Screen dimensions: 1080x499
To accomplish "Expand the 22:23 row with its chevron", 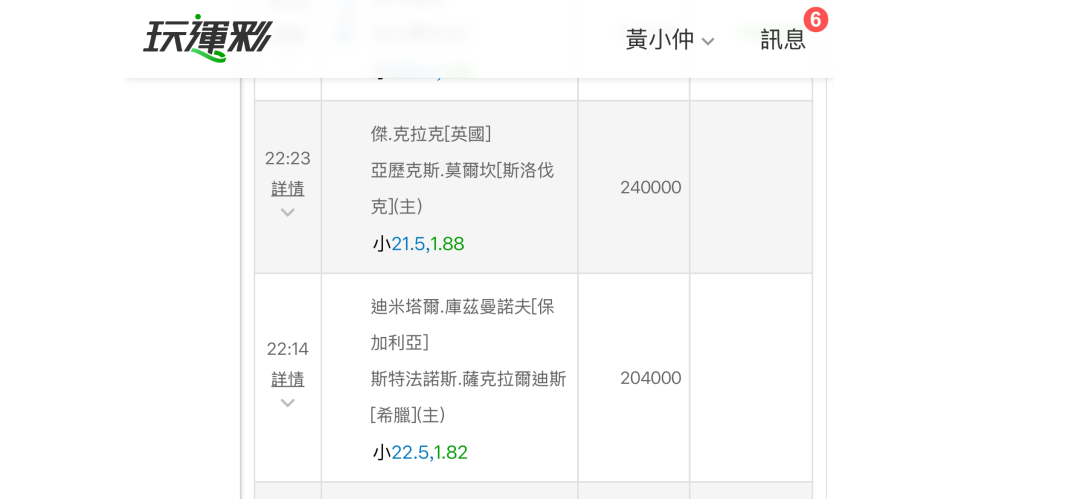I will coord(288,212).
